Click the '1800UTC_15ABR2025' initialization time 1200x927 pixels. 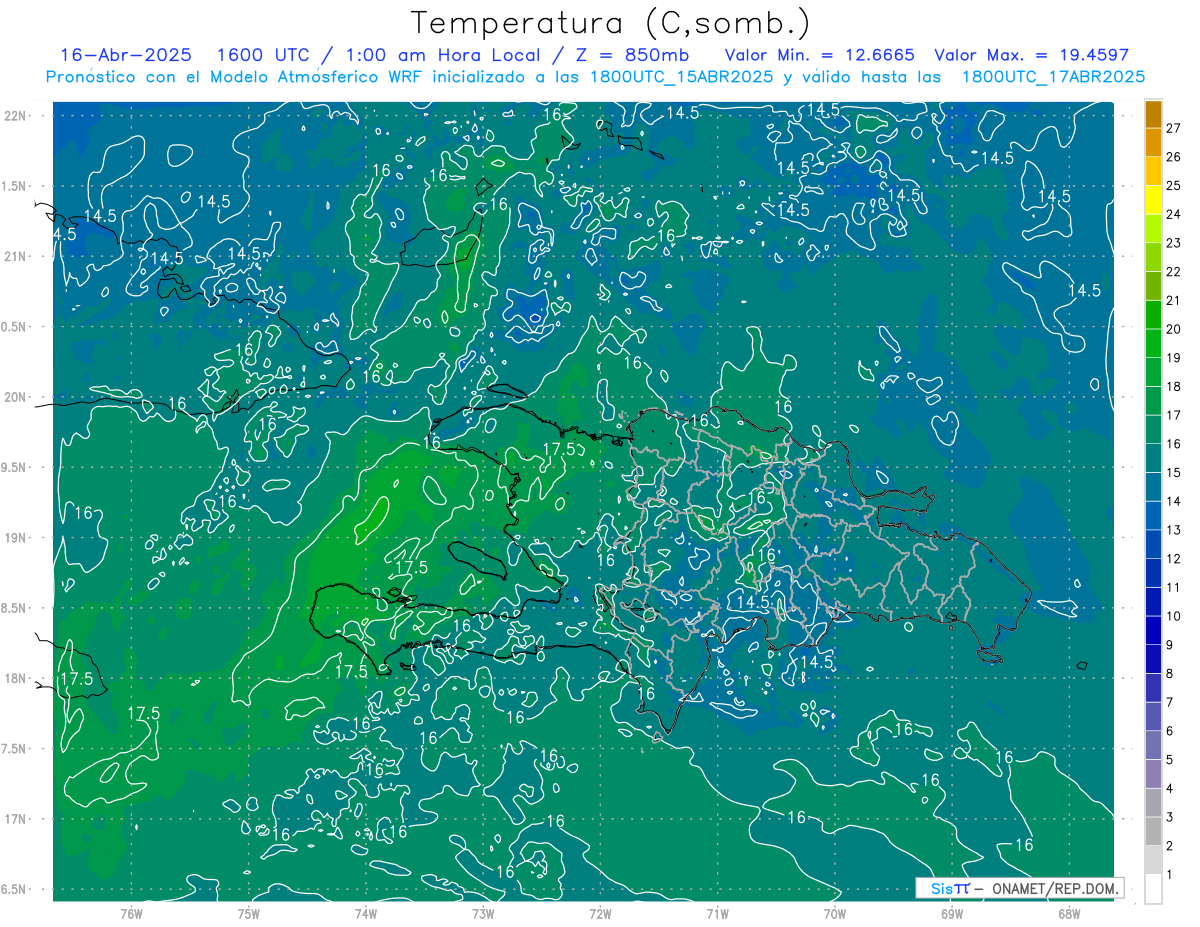coord(680,77)
